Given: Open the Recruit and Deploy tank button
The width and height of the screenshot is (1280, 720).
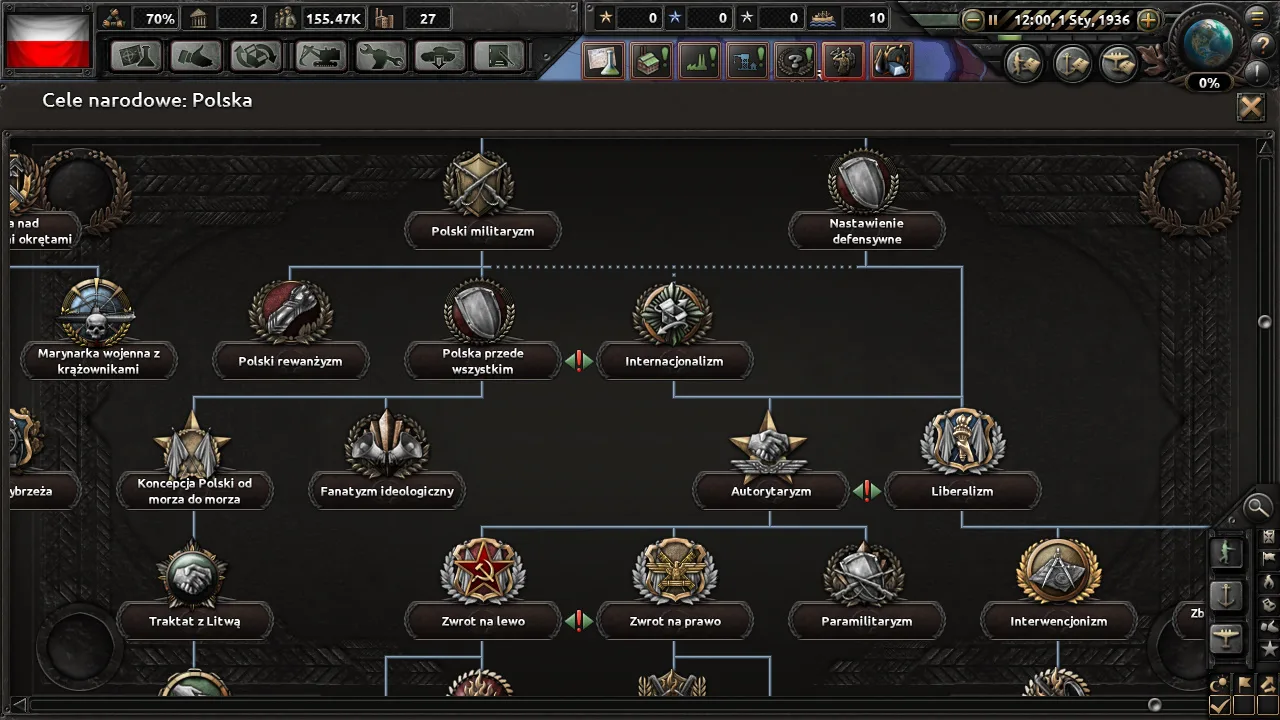Looking at the screenshot, I should (x=440, y=56).
